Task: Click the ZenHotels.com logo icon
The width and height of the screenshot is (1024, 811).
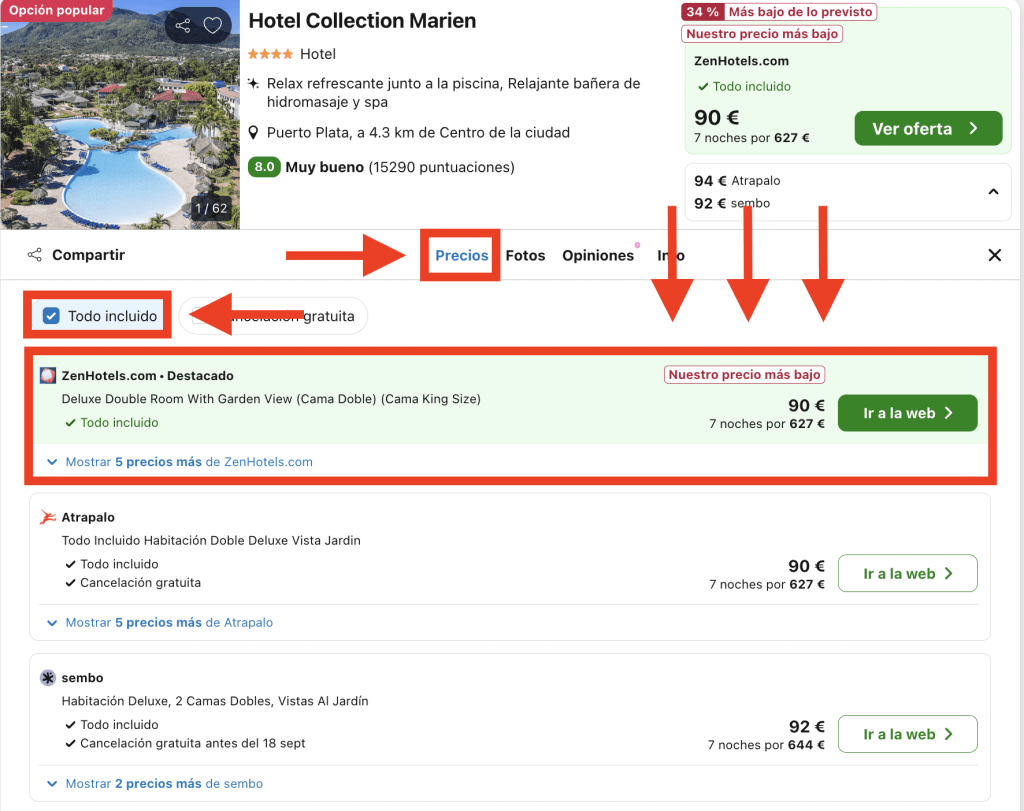Action: click(x=48, y=376)
